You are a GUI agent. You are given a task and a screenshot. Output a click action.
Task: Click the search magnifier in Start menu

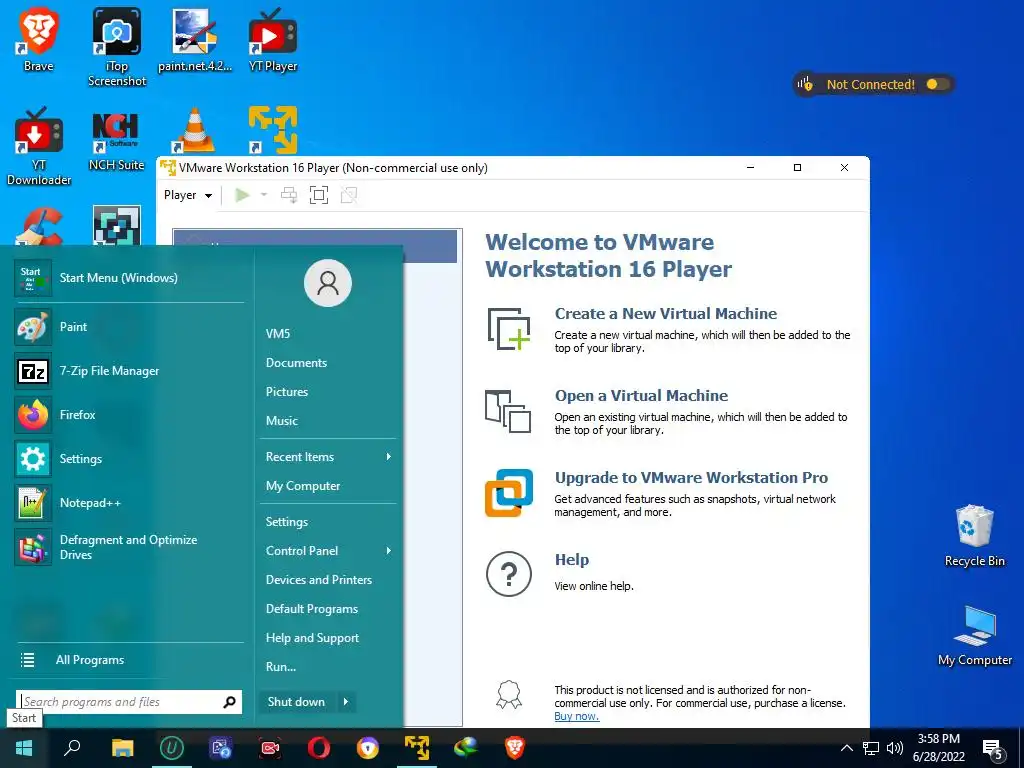pos(229,702)
